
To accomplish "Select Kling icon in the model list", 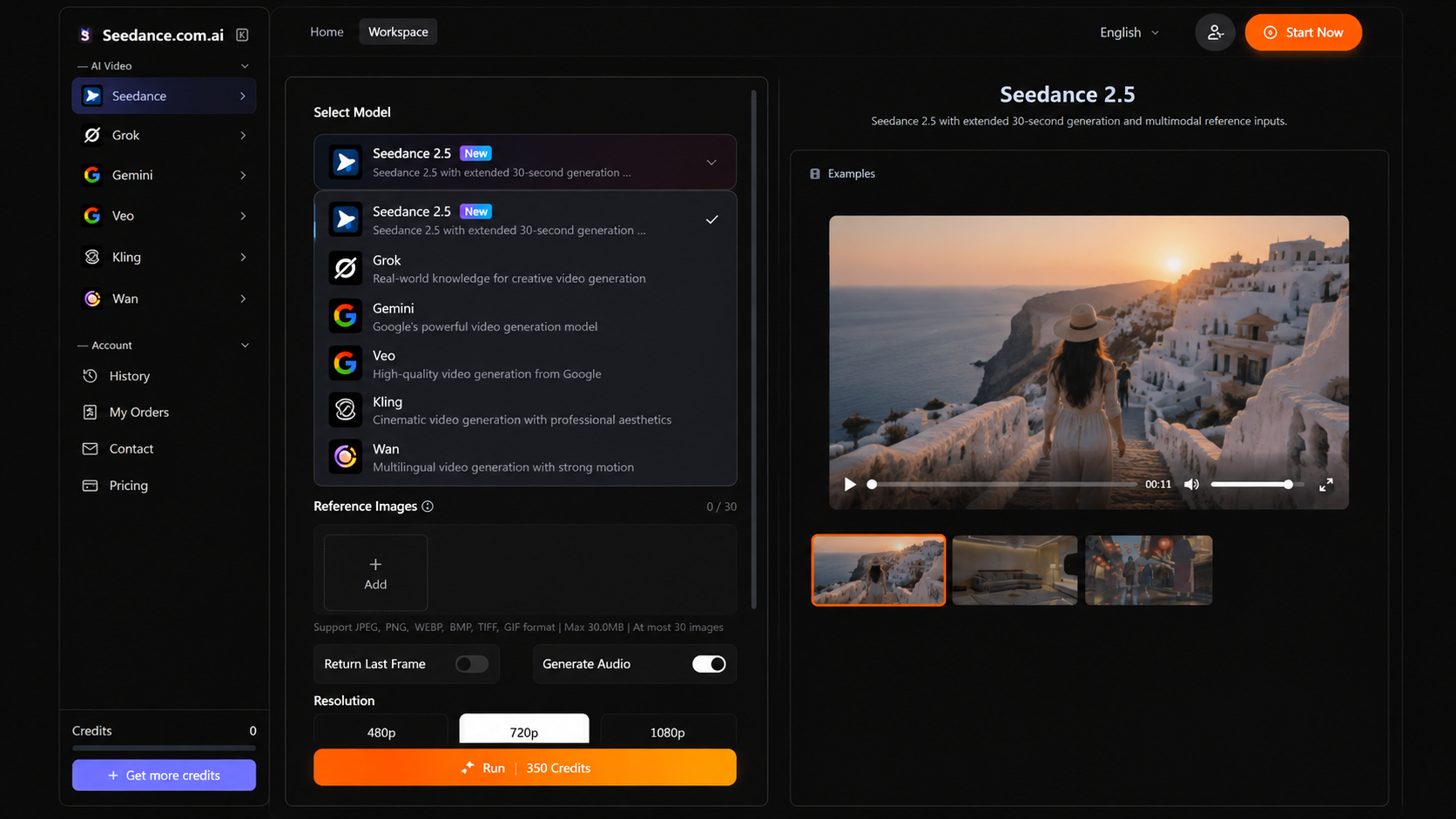I will (x=346, y=410).
